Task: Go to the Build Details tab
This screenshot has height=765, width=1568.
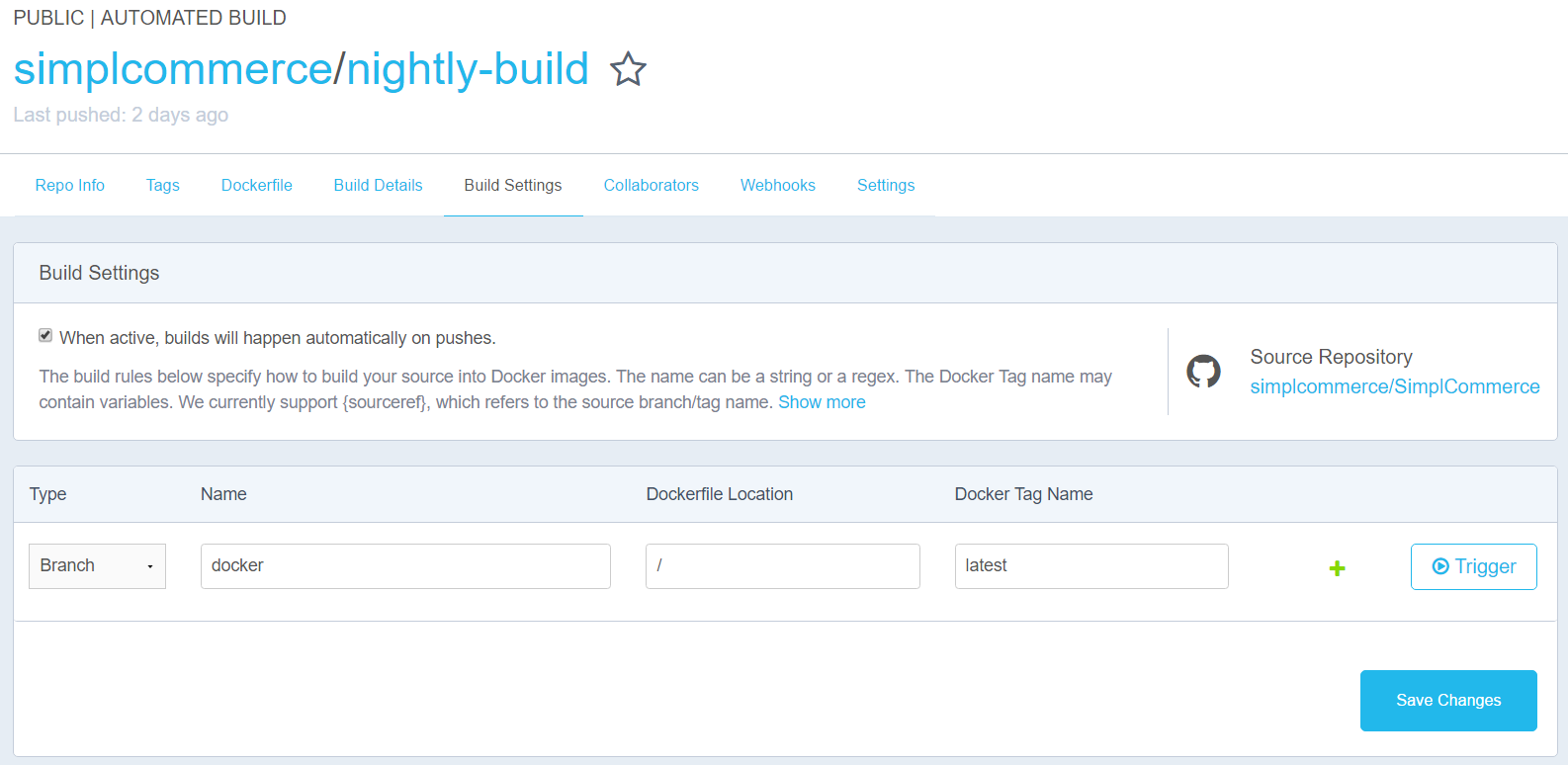Action: click(379, 185)
